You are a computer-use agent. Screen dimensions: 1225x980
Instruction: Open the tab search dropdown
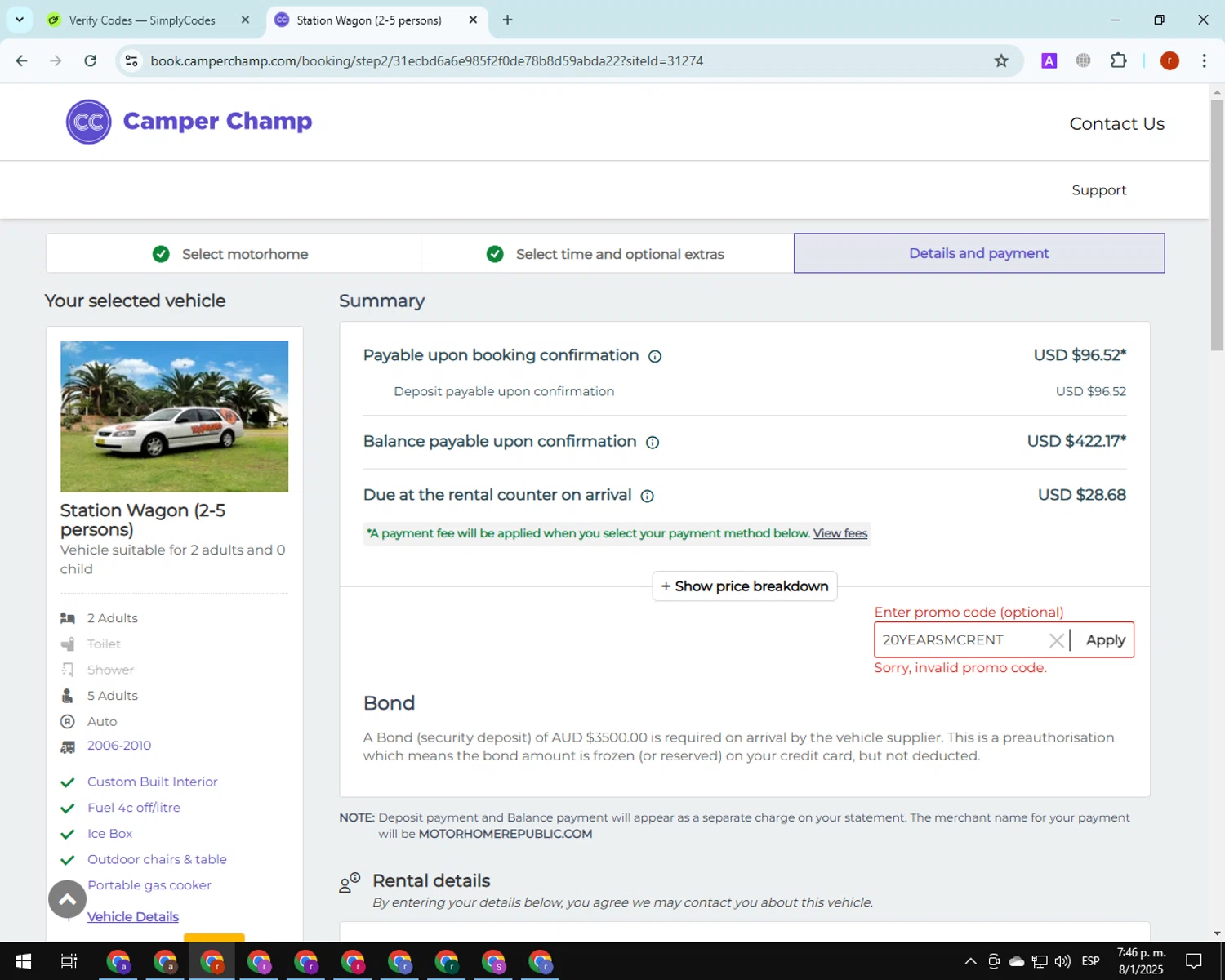[19, 20]
